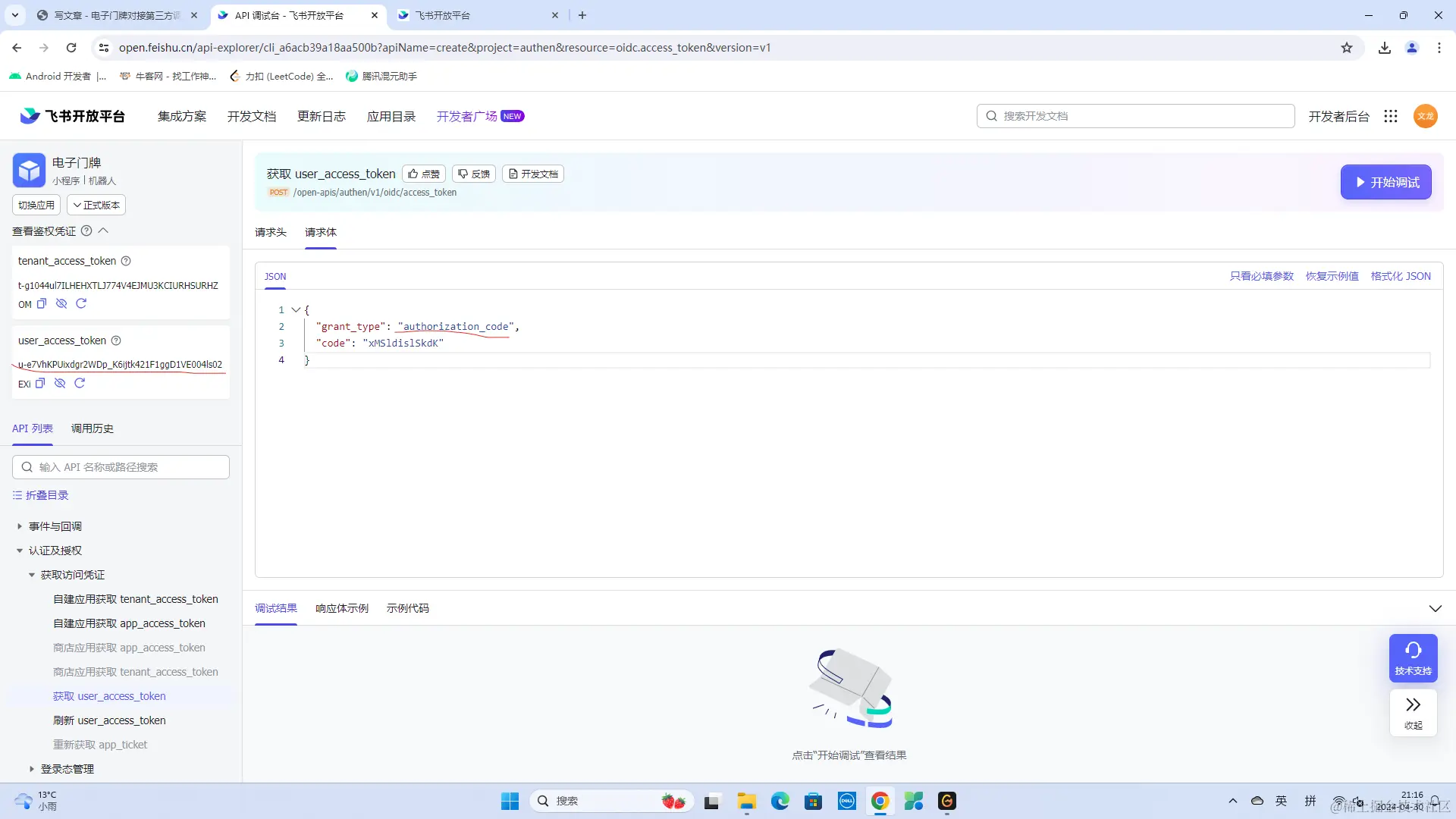Viewport: 1456px width, 819px height.
Task: Collapse the debug result panel chevron
Action: point(1435,608)
